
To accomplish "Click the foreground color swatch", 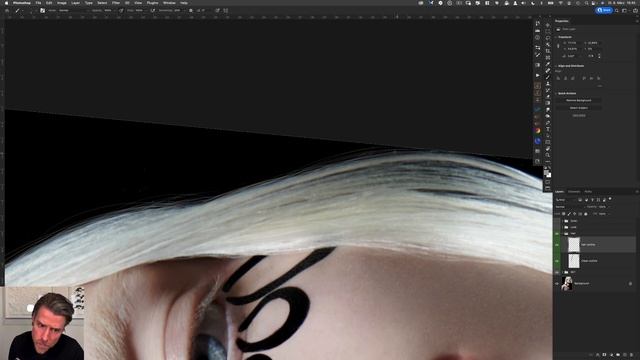I will (x=547, y=172).
